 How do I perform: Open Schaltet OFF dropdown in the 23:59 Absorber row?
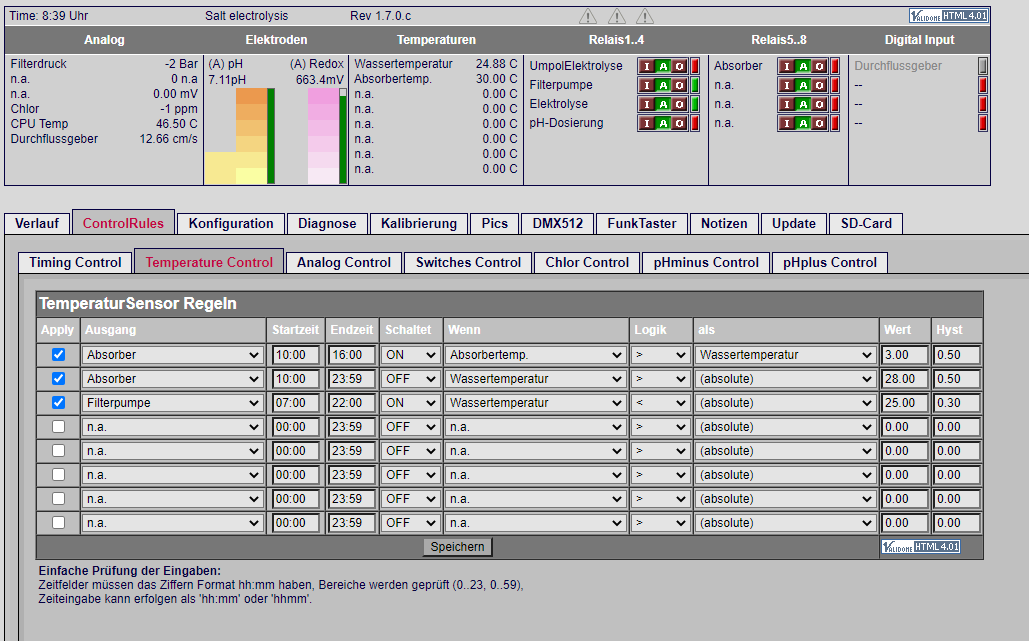(x=410, y=379)
